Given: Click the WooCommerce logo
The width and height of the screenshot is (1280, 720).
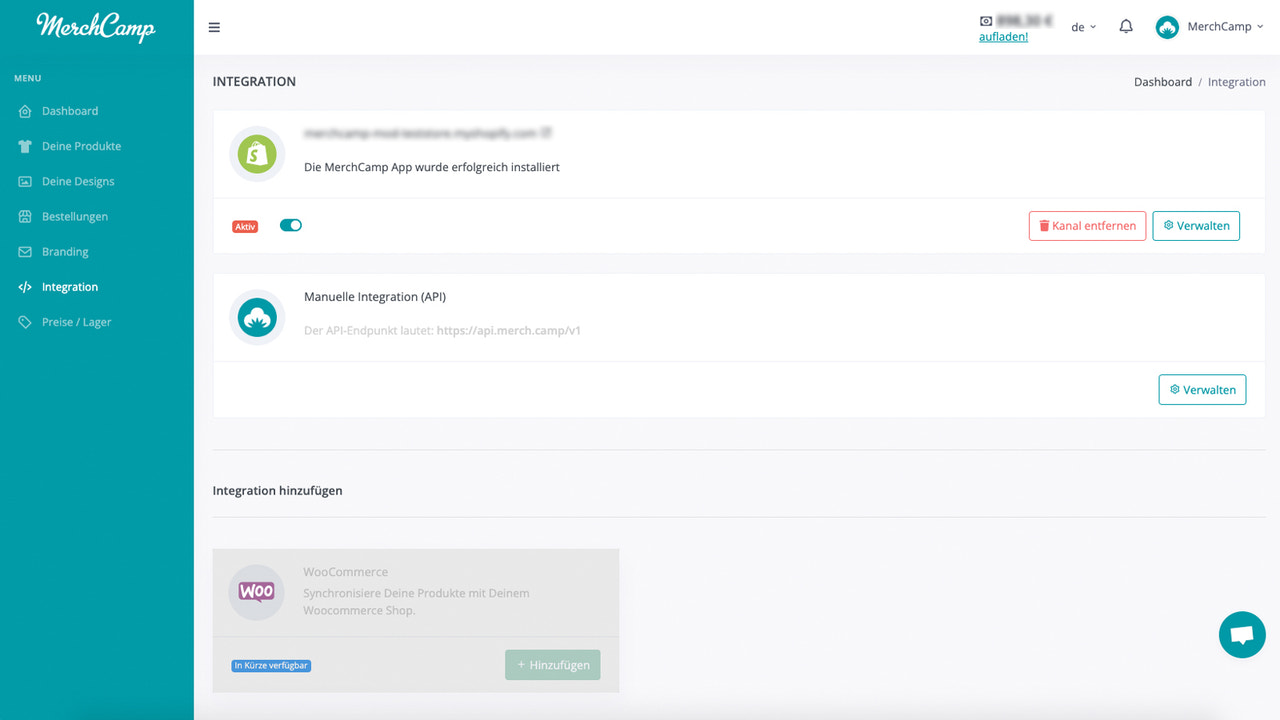Looking at the screenshot, I should point(256,592).
